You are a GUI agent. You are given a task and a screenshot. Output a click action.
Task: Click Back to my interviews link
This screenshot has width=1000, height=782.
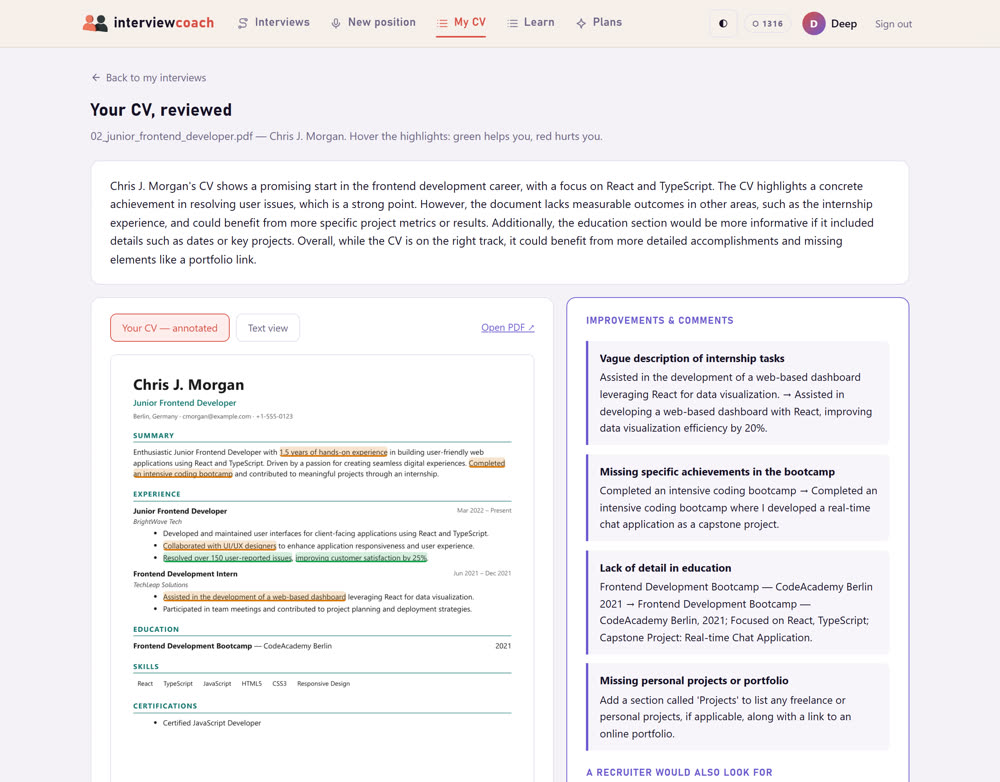[156, 78]
